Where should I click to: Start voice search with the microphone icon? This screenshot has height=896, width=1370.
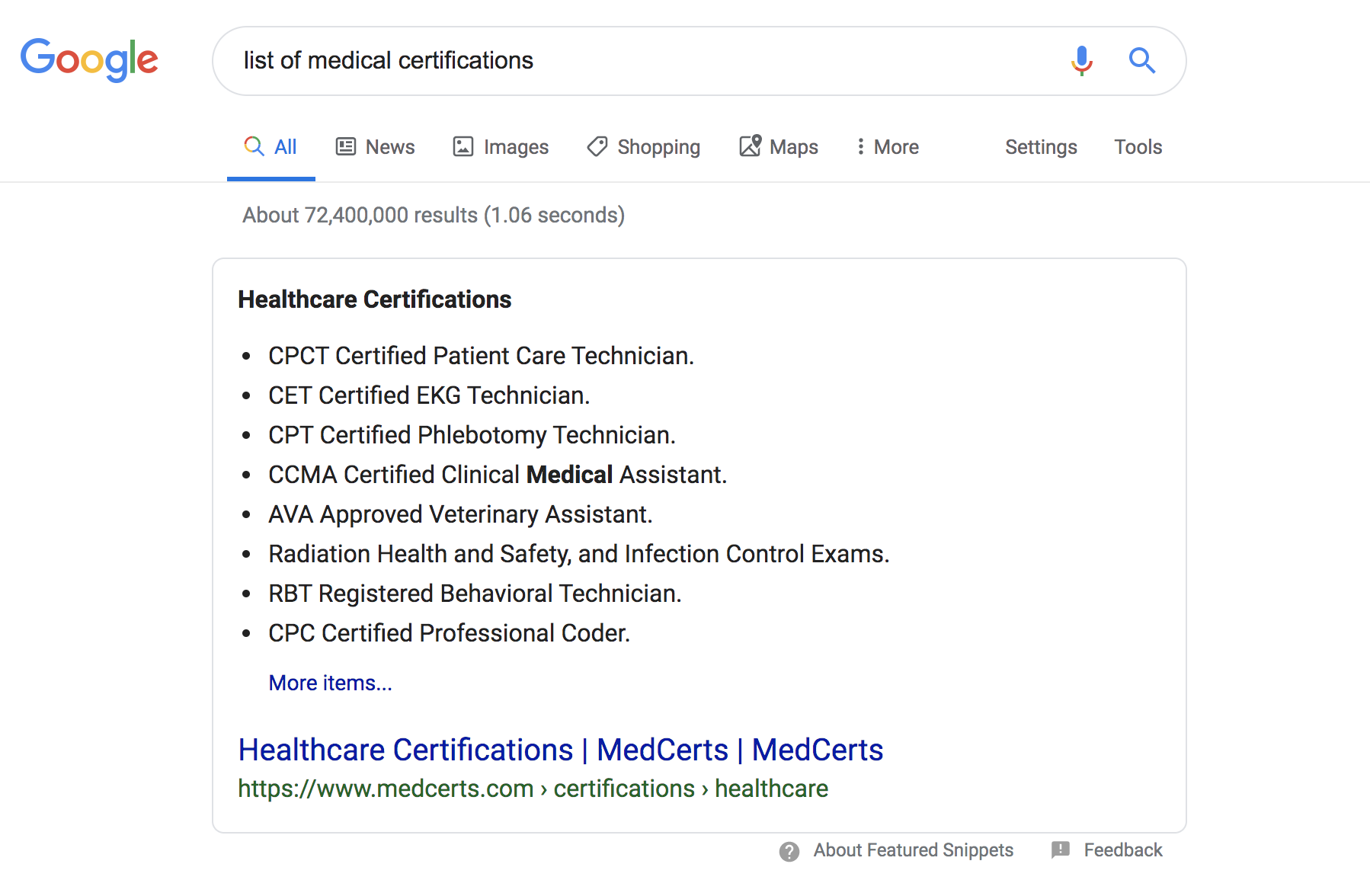click(x=1081, y=60)
